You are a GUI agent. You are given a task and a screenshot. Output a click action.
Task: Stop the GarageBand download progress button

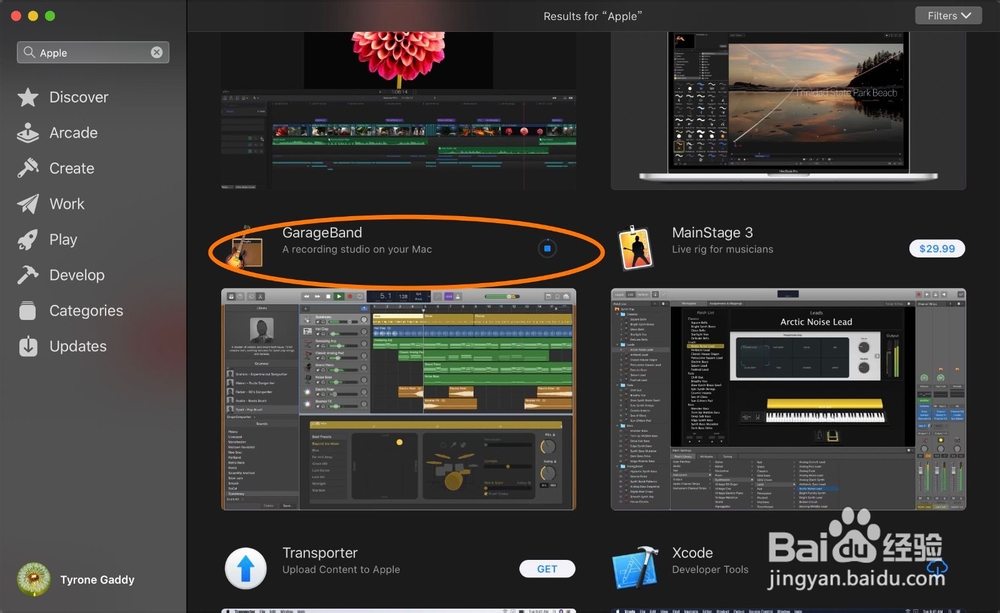(547, 248)
